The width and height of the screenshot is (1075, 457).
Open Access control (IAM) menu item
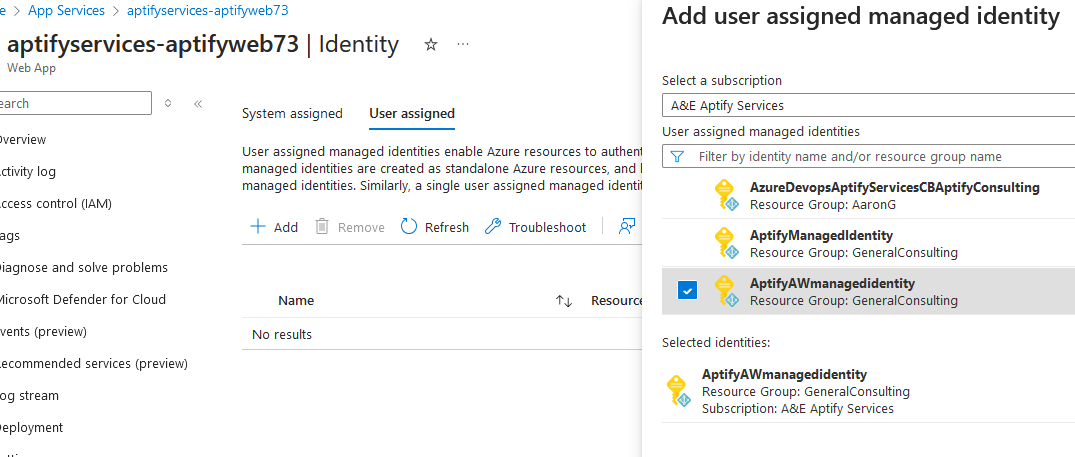[x=55, y=203]
